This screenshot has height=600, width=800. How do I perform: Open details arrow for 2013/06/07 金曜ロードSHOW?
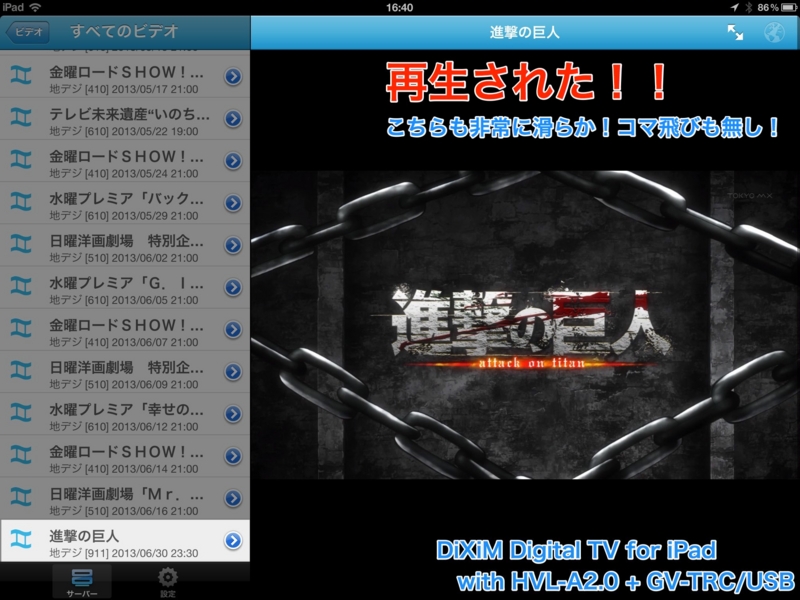233,330
